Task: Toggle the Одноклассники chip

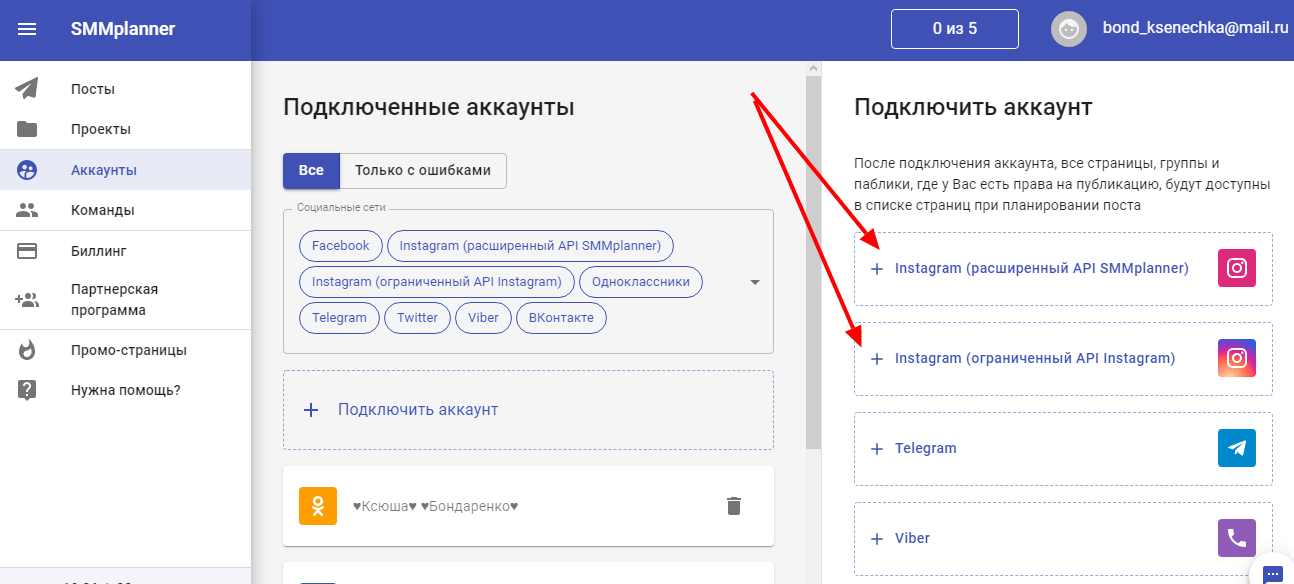Action: [641, 282]
